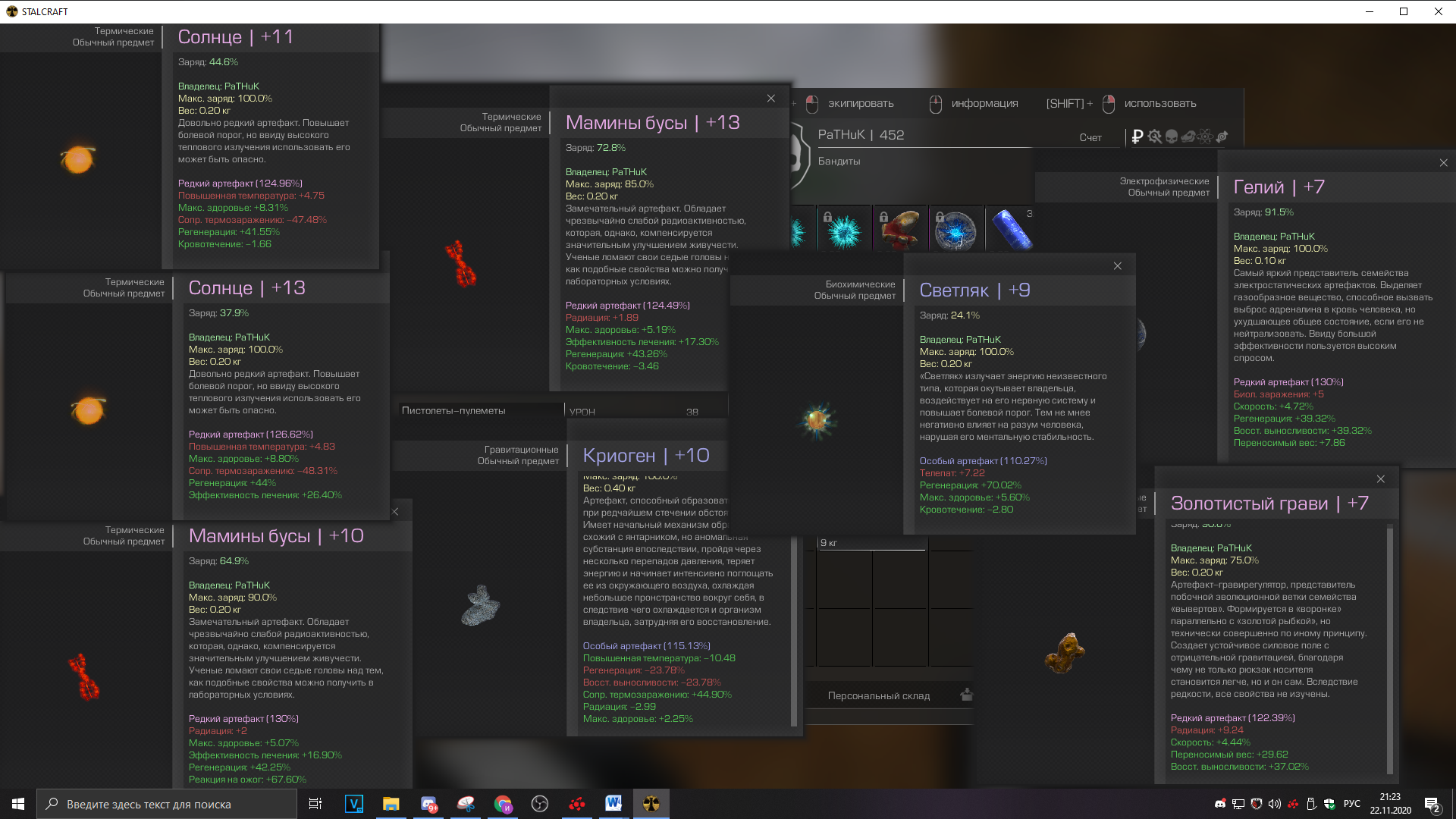Click the animal skull icon

coord(1188,136)
